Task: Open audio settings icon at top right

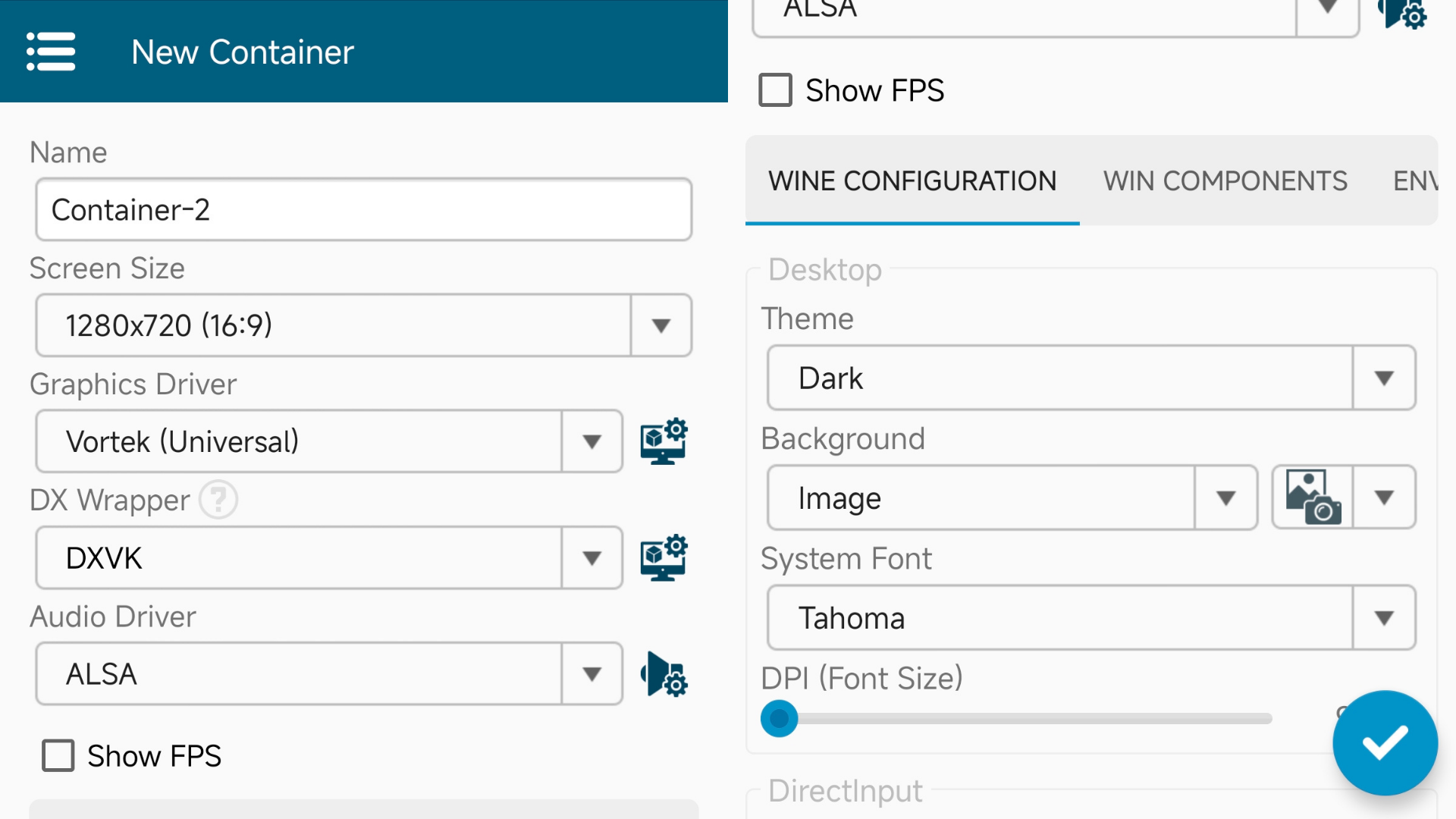Action: 1403,12
